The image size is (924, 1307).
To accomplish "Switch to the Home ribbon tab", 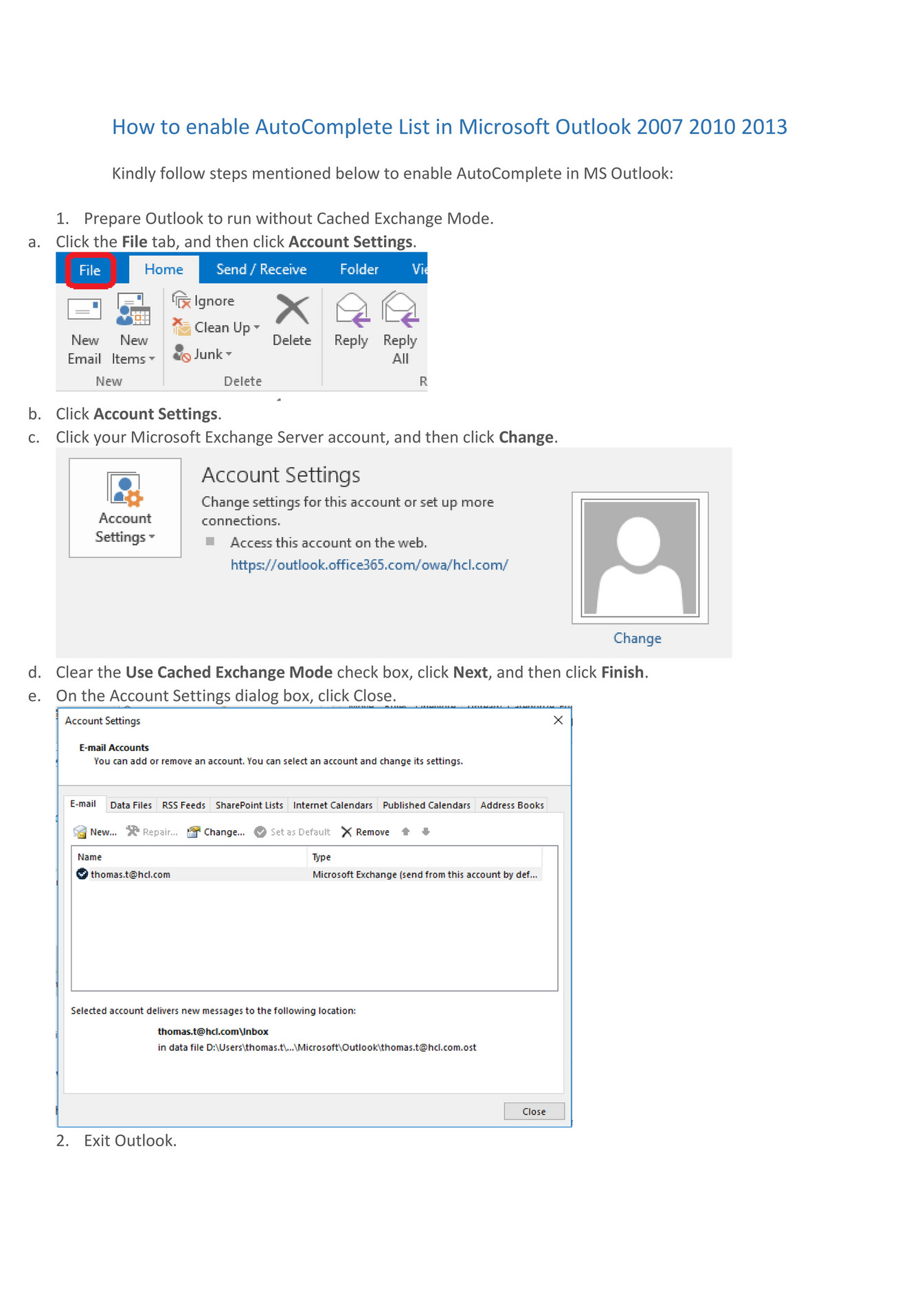I will coord(164,269).
